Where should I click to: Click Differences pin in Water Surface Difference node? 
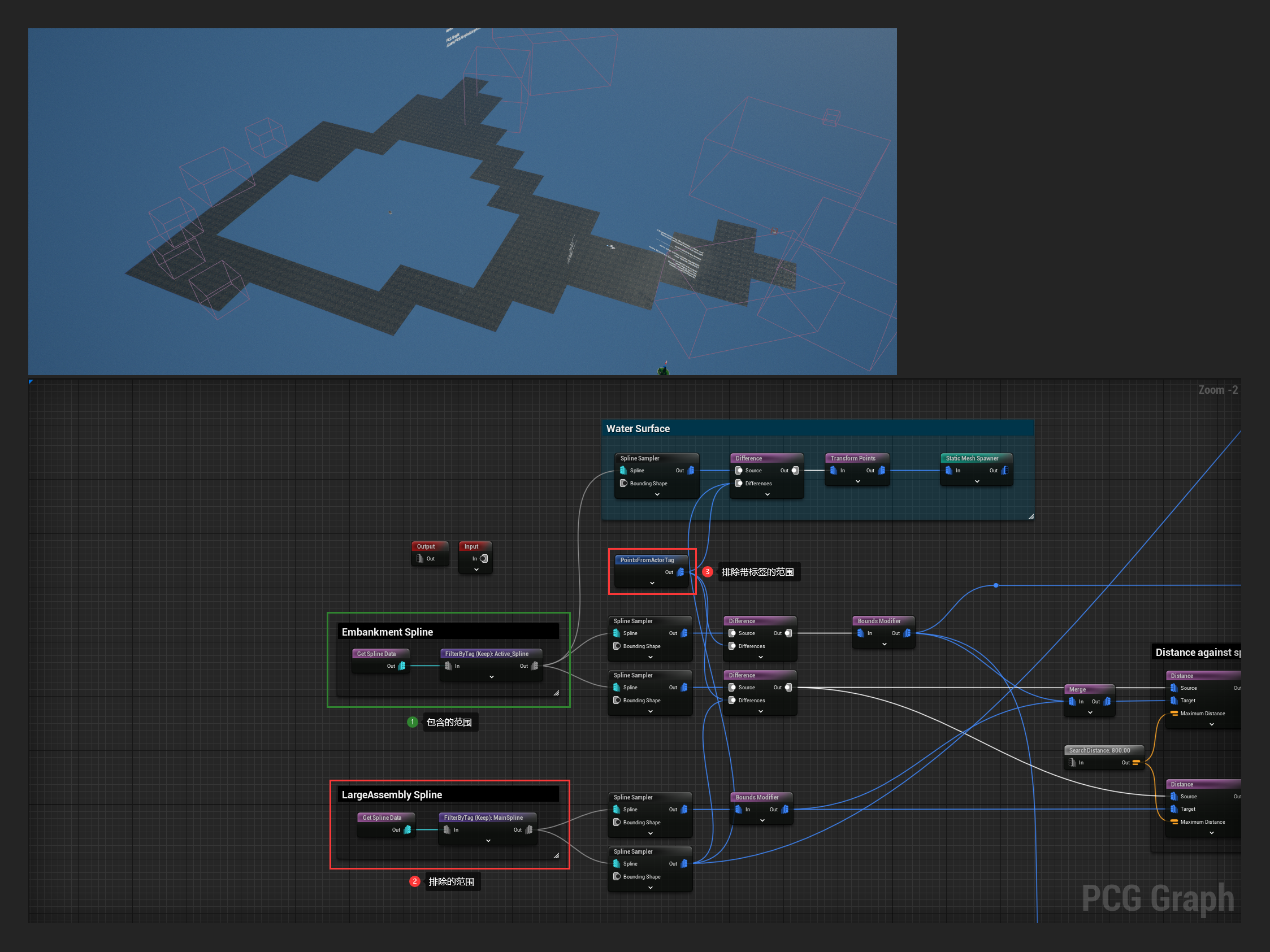[x=739, y=483]
